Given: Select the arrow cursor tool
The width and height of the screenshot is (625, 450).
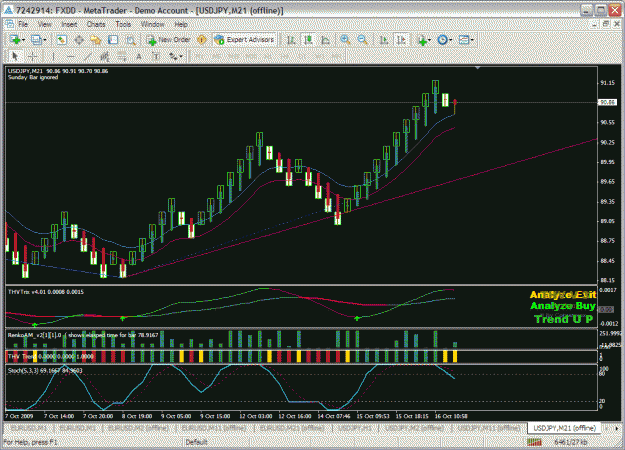Looking at the screenshot, I should 15,56.
